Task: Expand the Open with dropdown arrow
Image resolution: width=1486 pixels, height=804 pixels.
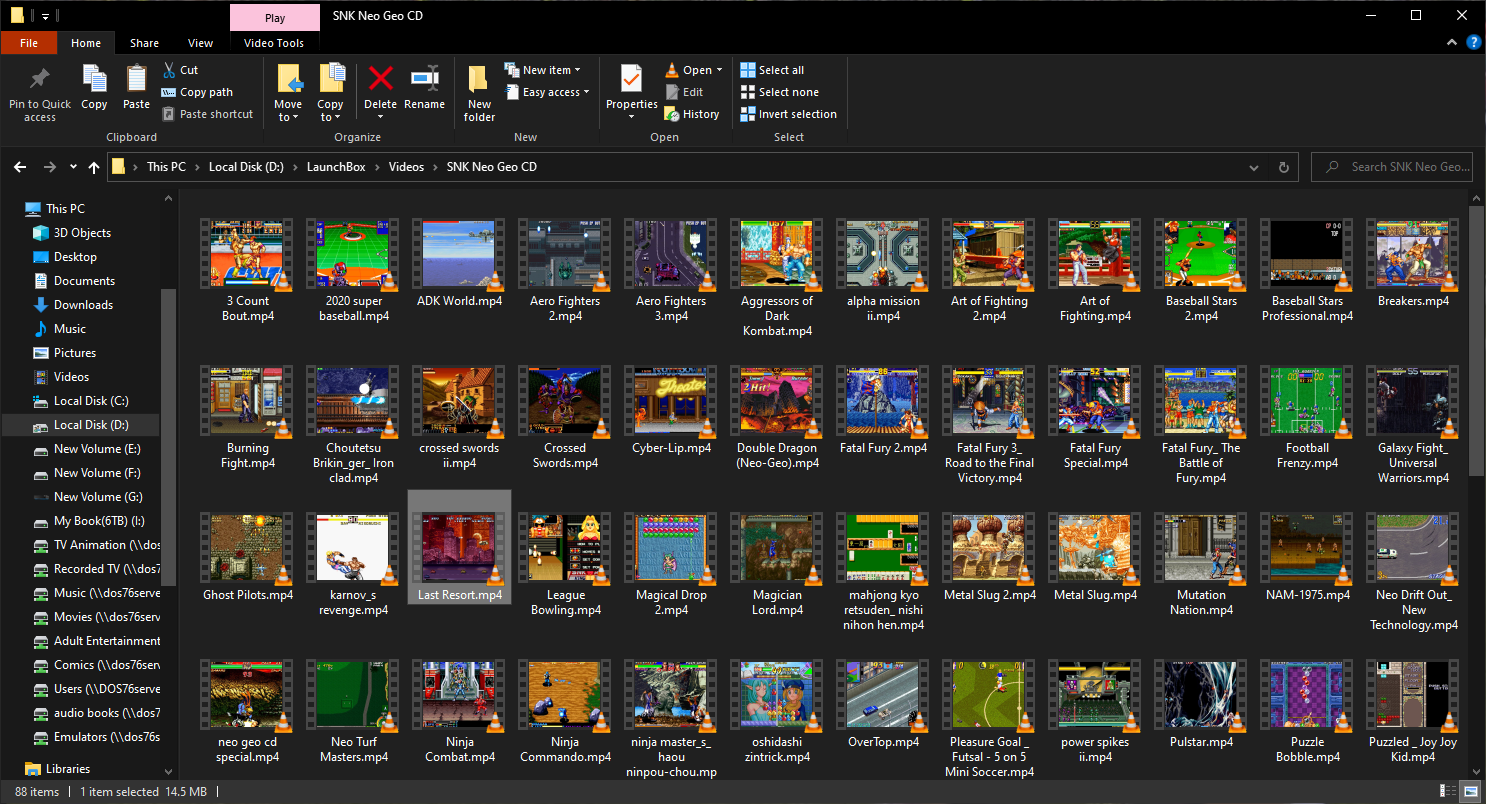Action: pyautogui.click(x=720, y=70)
